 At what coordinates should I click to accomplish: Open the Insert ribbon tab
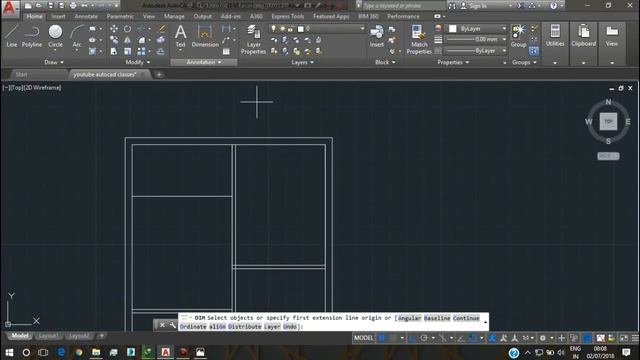pyautogui.click(x=58, y=16)
